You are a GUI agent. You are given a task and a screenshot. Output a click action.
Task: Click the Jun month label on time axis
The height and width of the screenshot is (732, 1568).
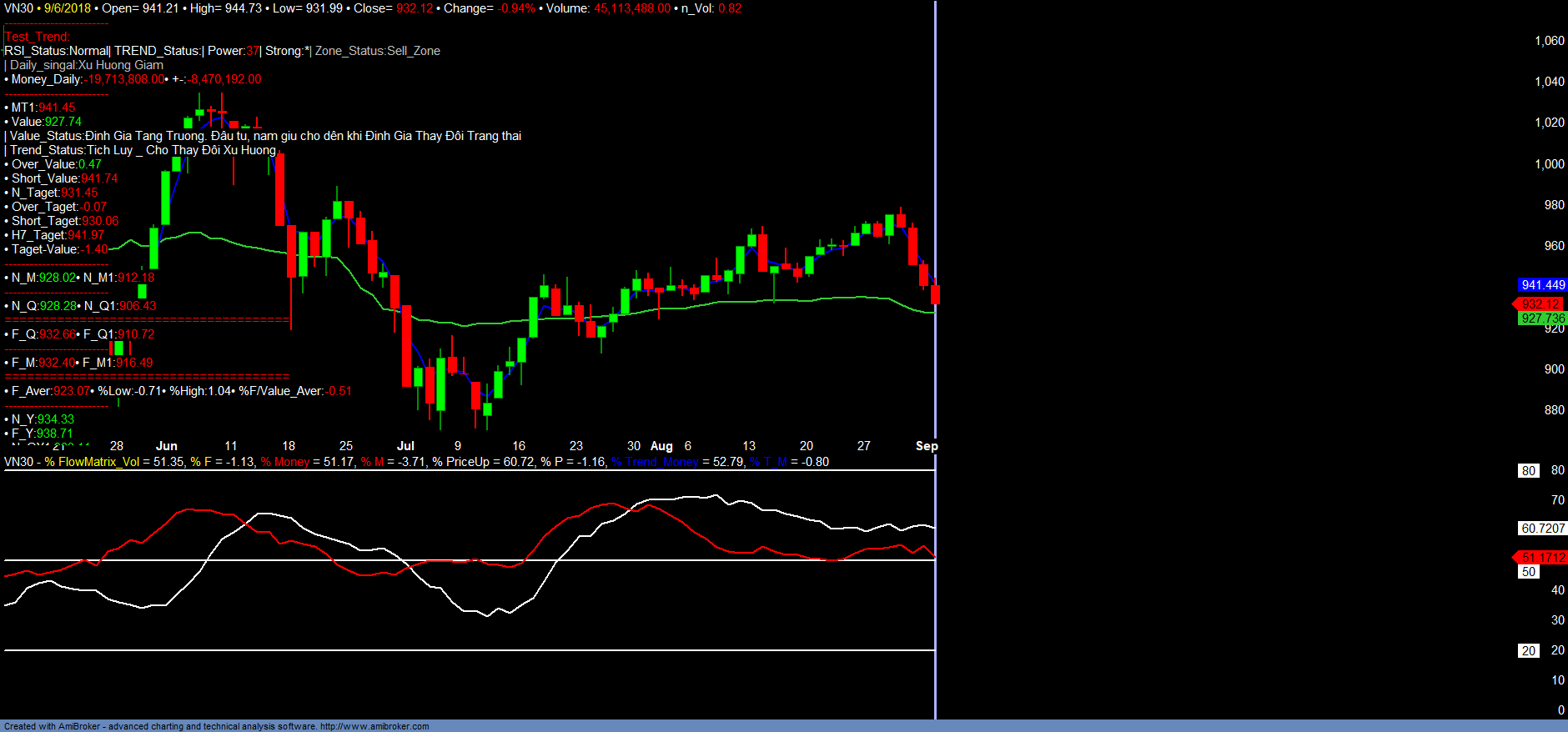[167, 446]
